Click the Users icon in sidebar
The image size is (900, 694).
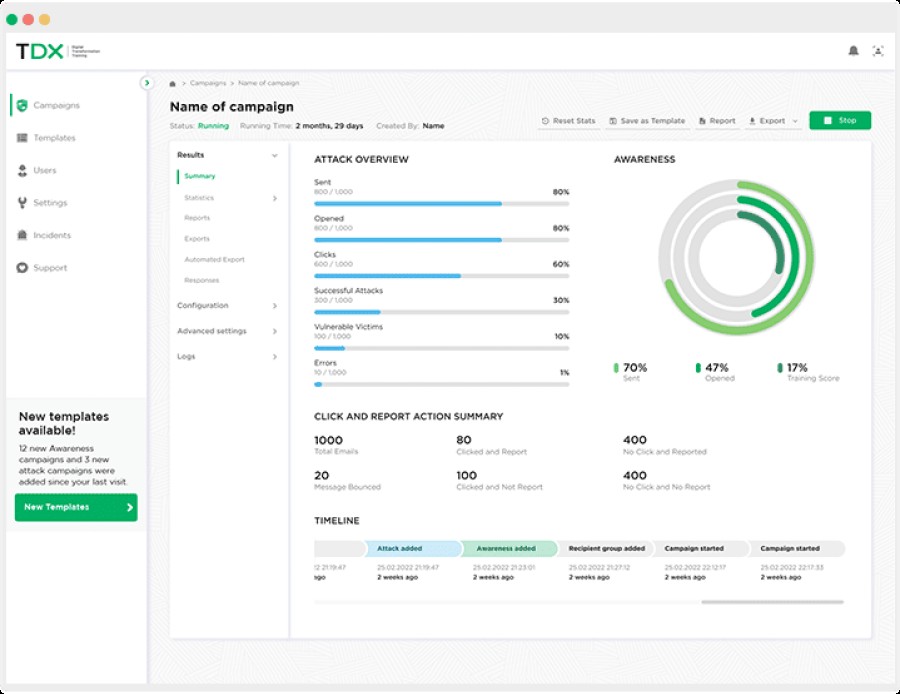point(22,171)
